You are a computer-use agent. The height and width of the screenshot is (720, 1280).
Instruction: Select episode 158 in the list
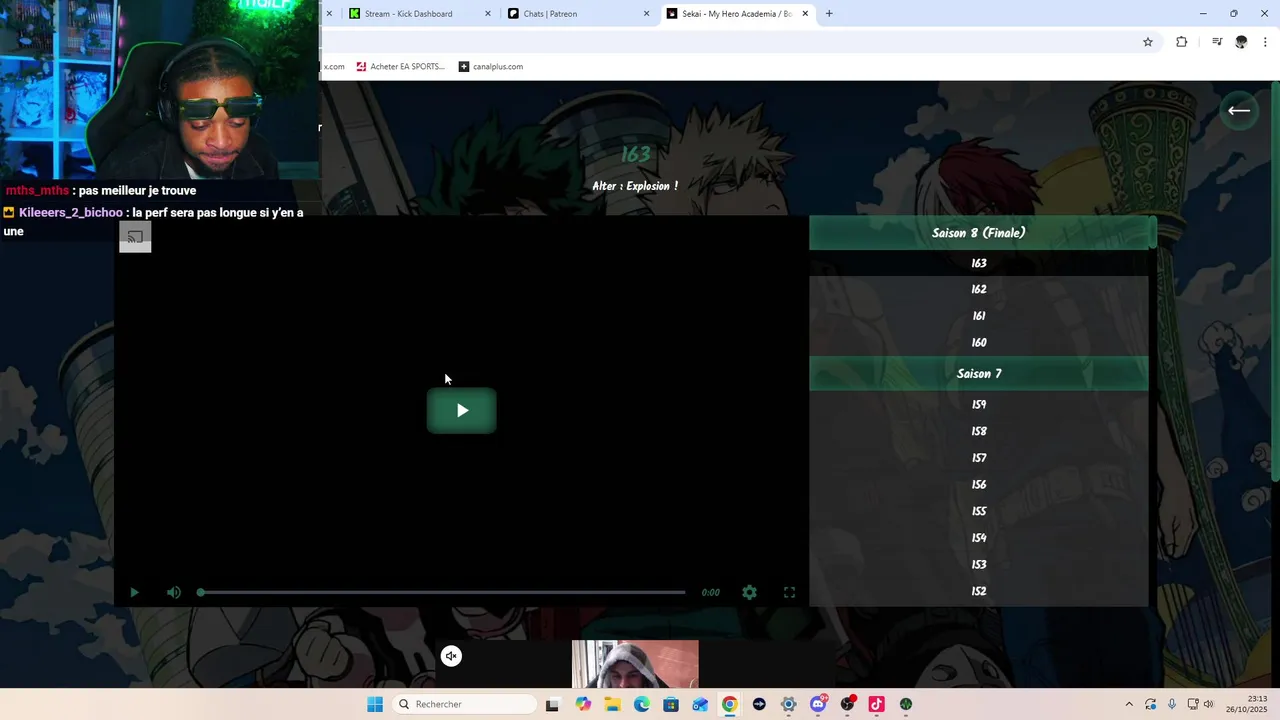(978, 432)
